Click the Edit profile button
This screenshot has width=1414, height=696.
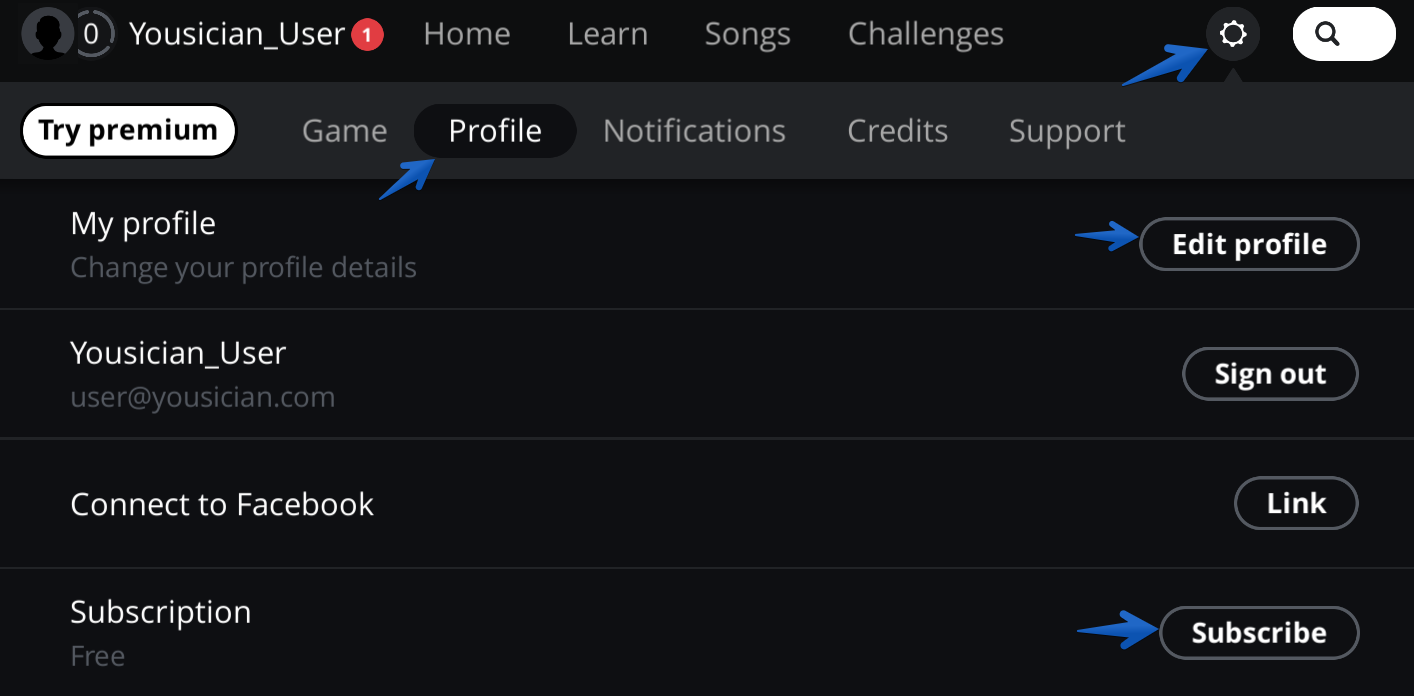(1249, 245)
